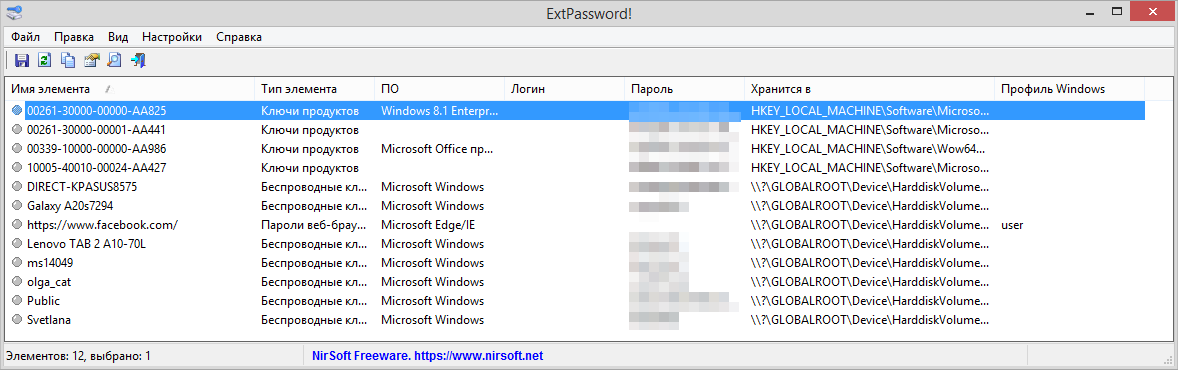Click the Refresh toolbar icon

(44, 60)
